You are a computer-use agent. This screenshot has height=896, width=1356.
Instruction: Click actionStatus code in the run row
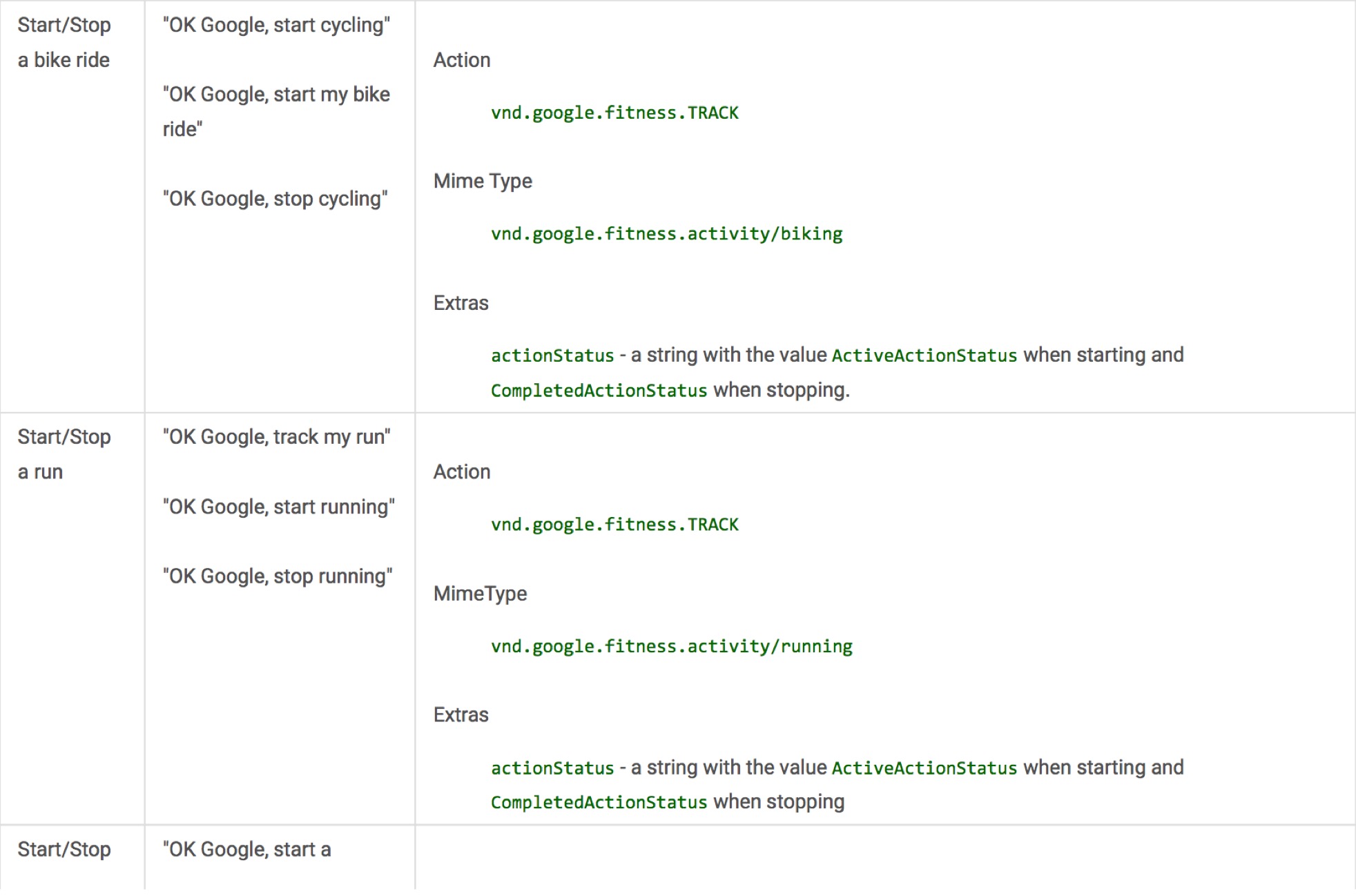tap(552, 768)
